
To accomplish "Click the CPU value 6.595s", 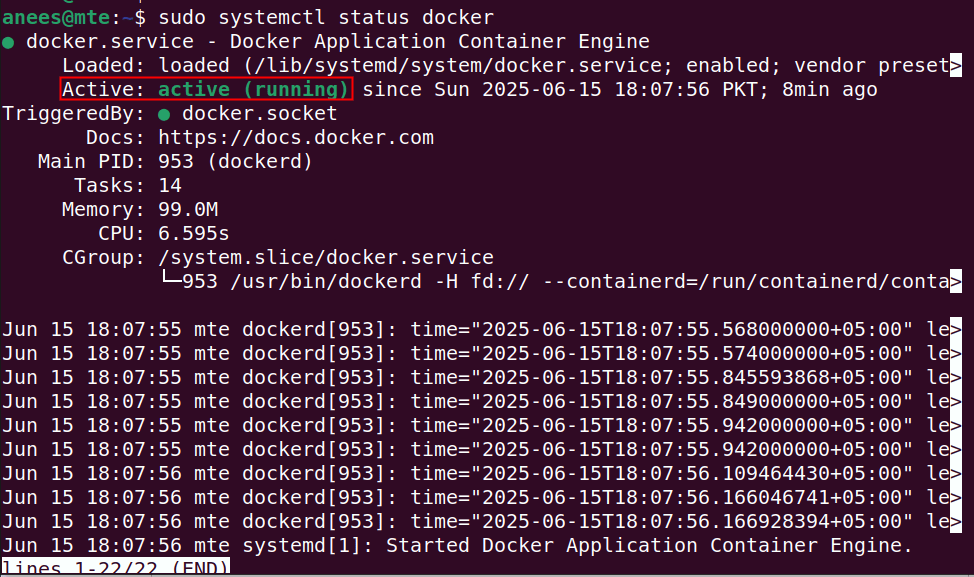I will click(x=194, y=234).
